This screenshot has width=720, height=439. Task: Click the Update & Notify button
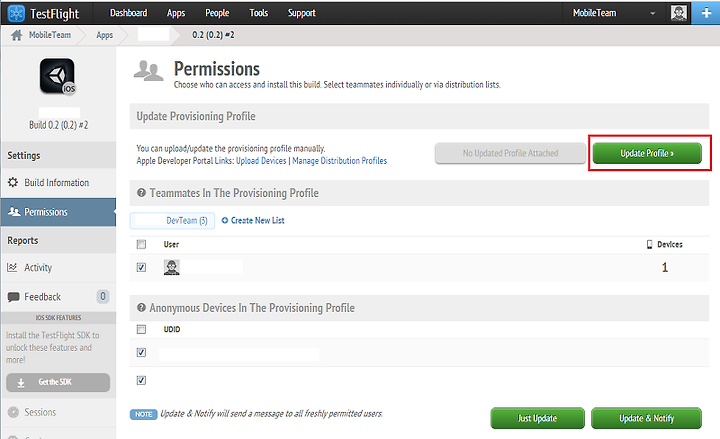[647, 418]
